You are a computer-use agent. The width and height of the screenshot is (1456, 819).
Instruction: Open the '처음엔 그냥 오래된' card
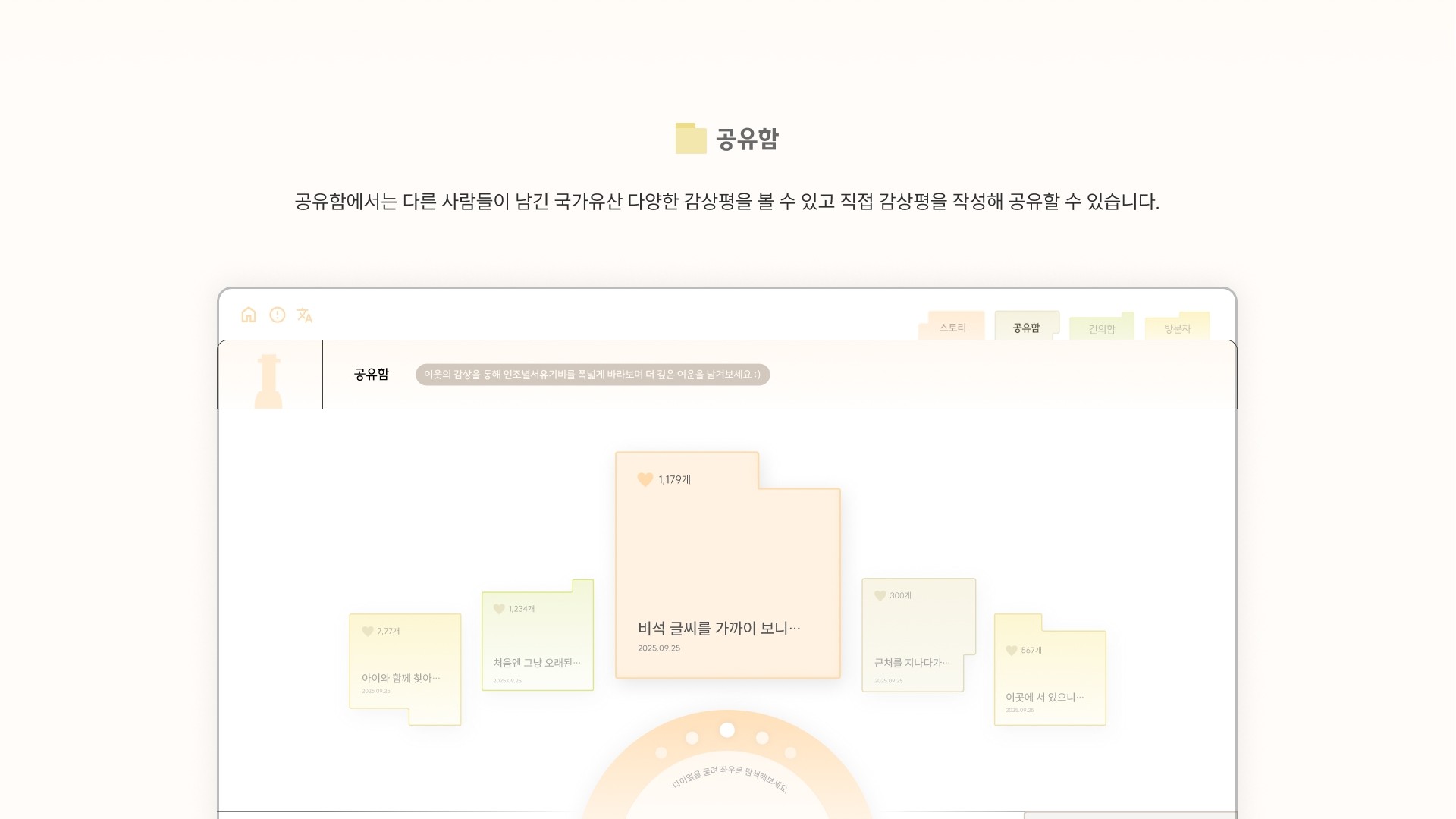click(x=537, y=663)
